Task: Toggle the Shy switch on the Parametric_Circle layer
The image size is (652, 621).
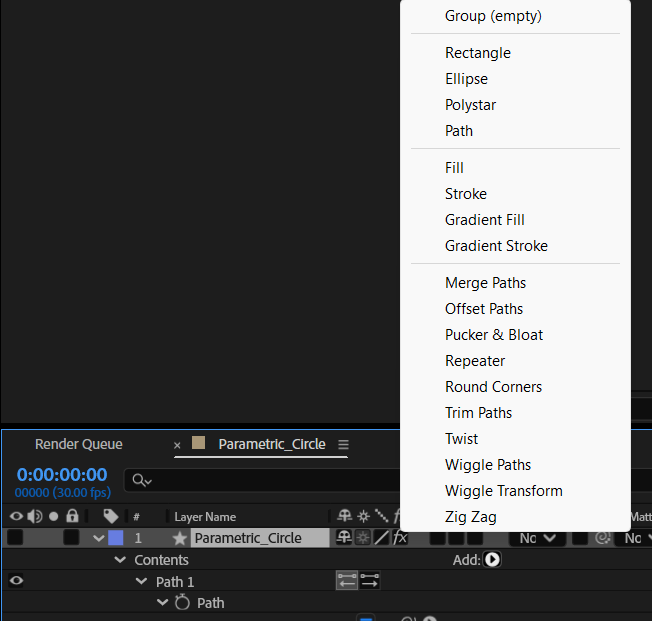Action: 344,537
